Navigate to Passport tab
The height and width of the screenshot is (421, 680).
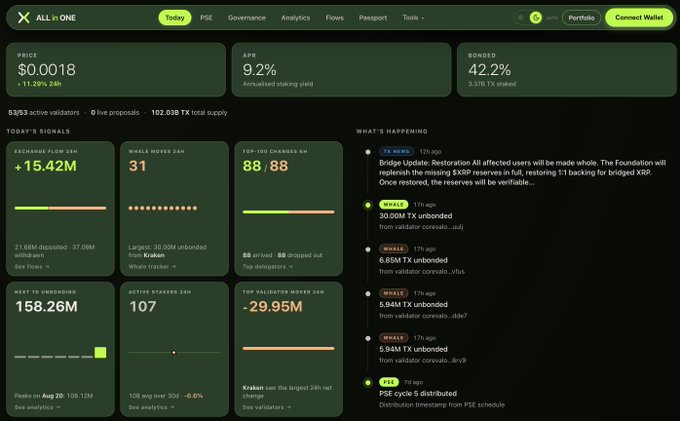coord(373,18)
